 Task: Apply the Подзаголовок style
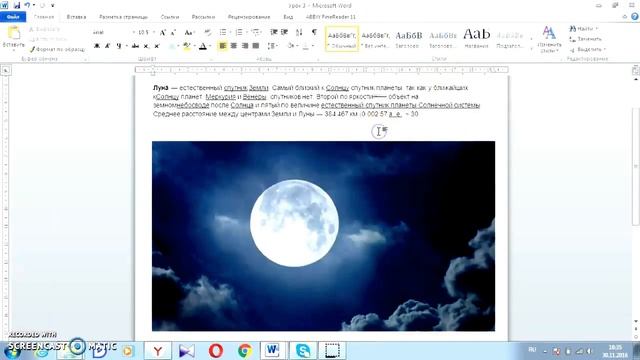pos(510,39)
